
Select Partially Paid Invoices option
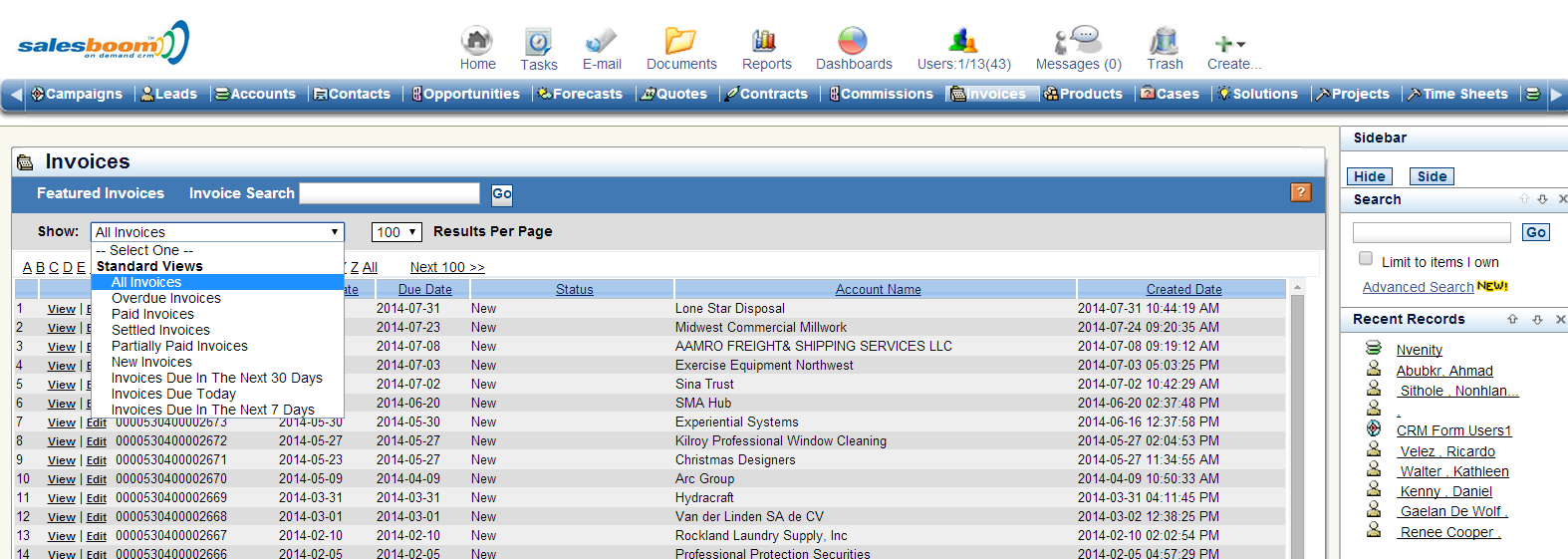(x=179, y=346)
